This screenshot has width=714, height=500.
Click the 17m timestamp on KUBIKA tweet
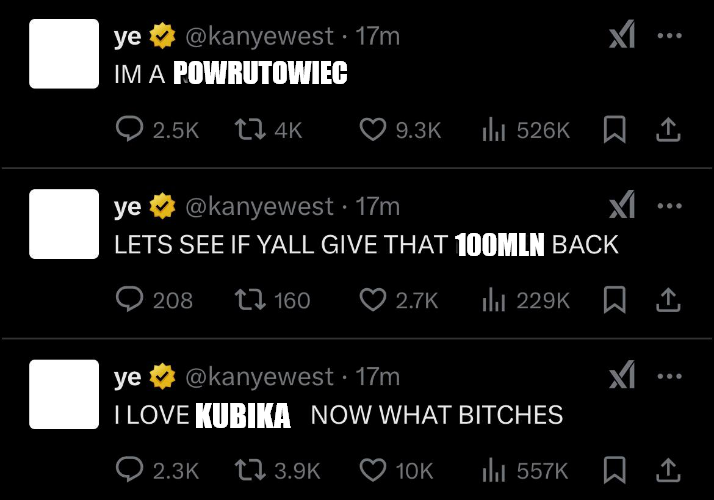[378, 376]
